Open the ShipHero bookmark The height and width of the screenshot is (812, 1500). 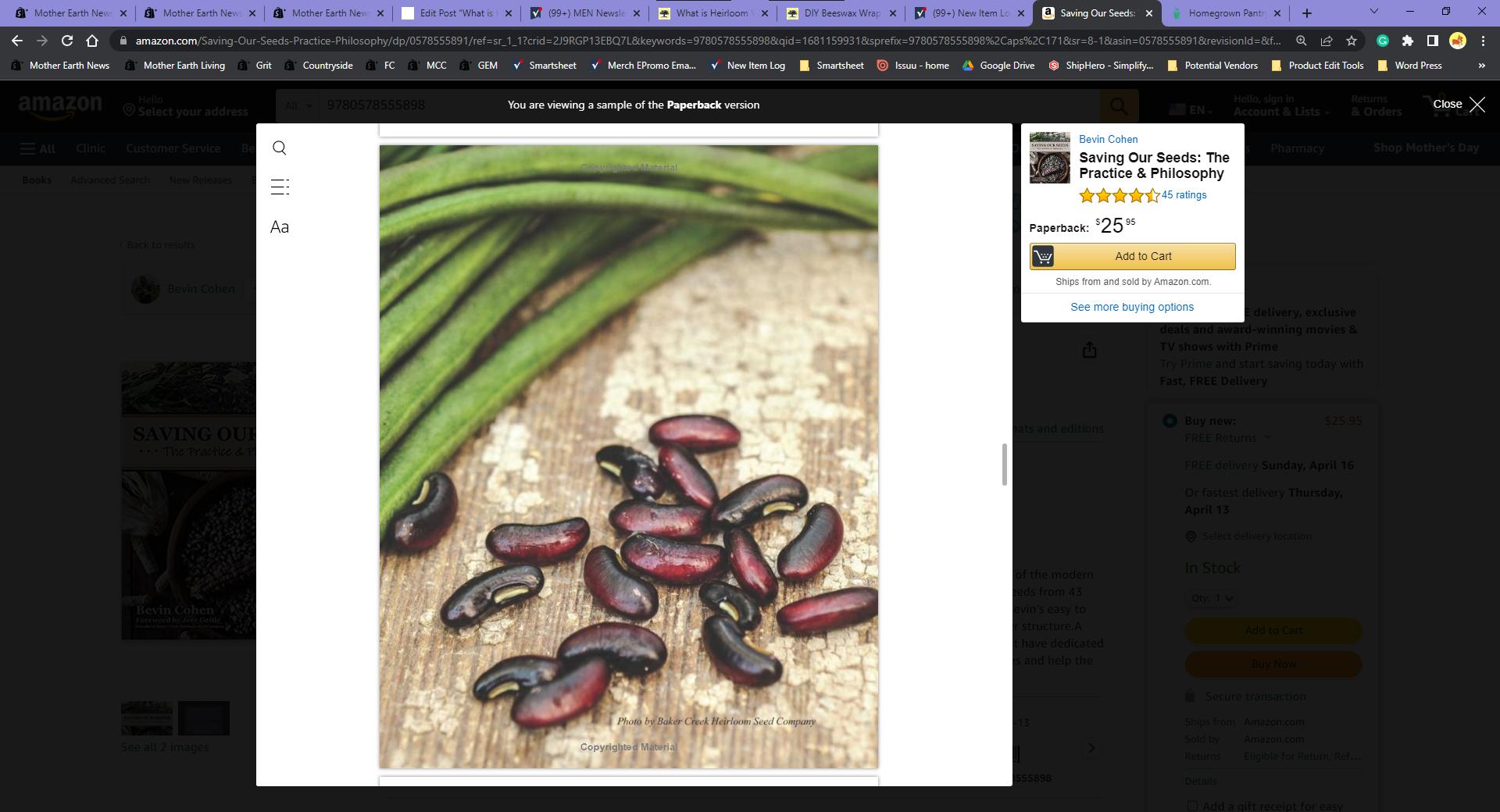pos(1101,66)
